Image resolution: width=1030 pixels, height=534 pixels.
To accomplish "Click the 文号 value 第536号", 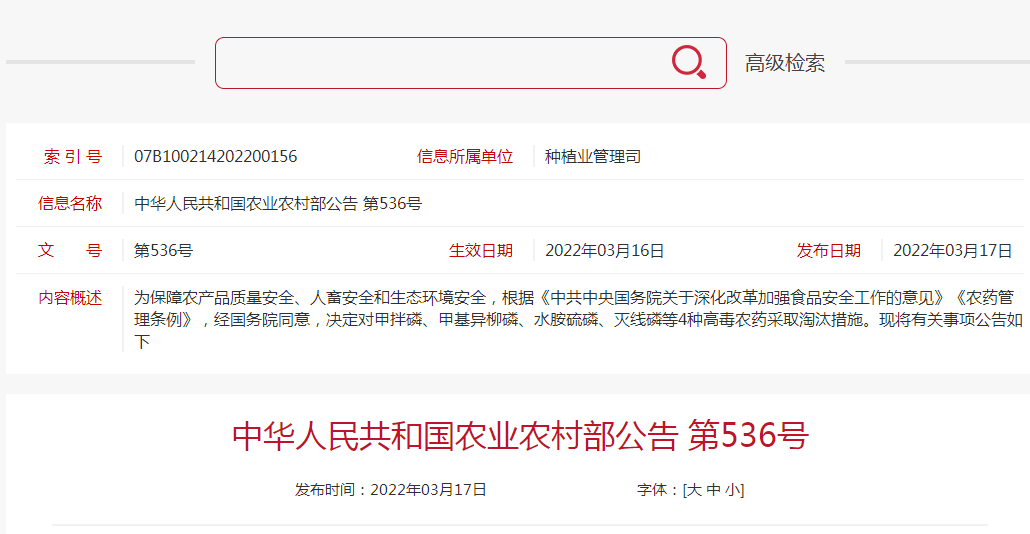I will (x=164, y=251).
